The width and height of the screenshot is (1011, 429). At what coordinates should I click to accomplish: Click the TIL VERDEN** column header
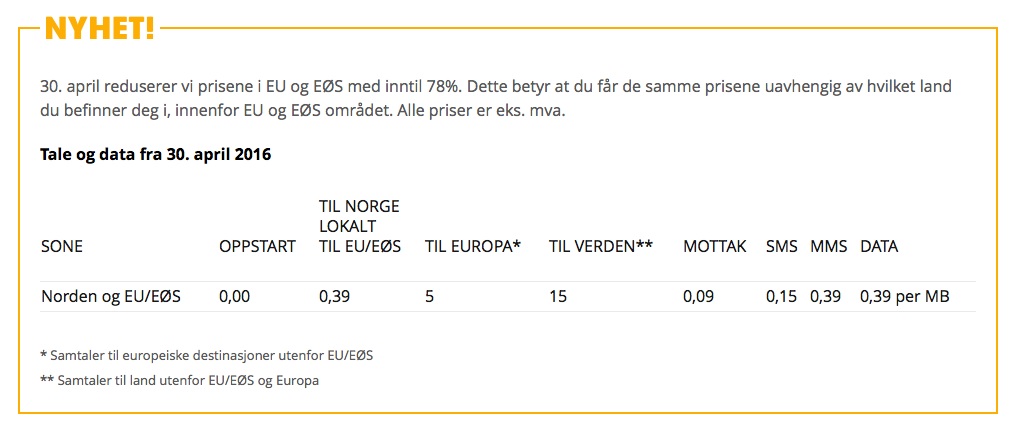(x=601, y=246)
